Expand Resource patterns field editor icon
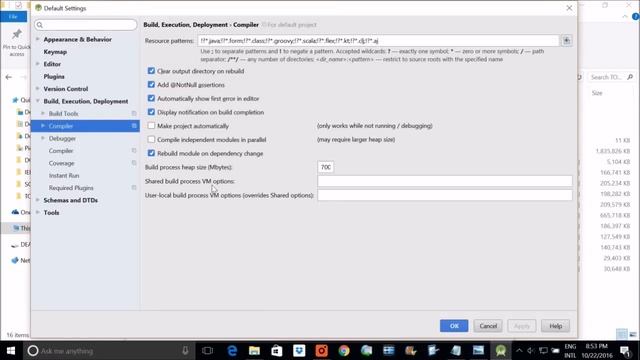Viewport: 640px width, 360px height. point(567,40)
